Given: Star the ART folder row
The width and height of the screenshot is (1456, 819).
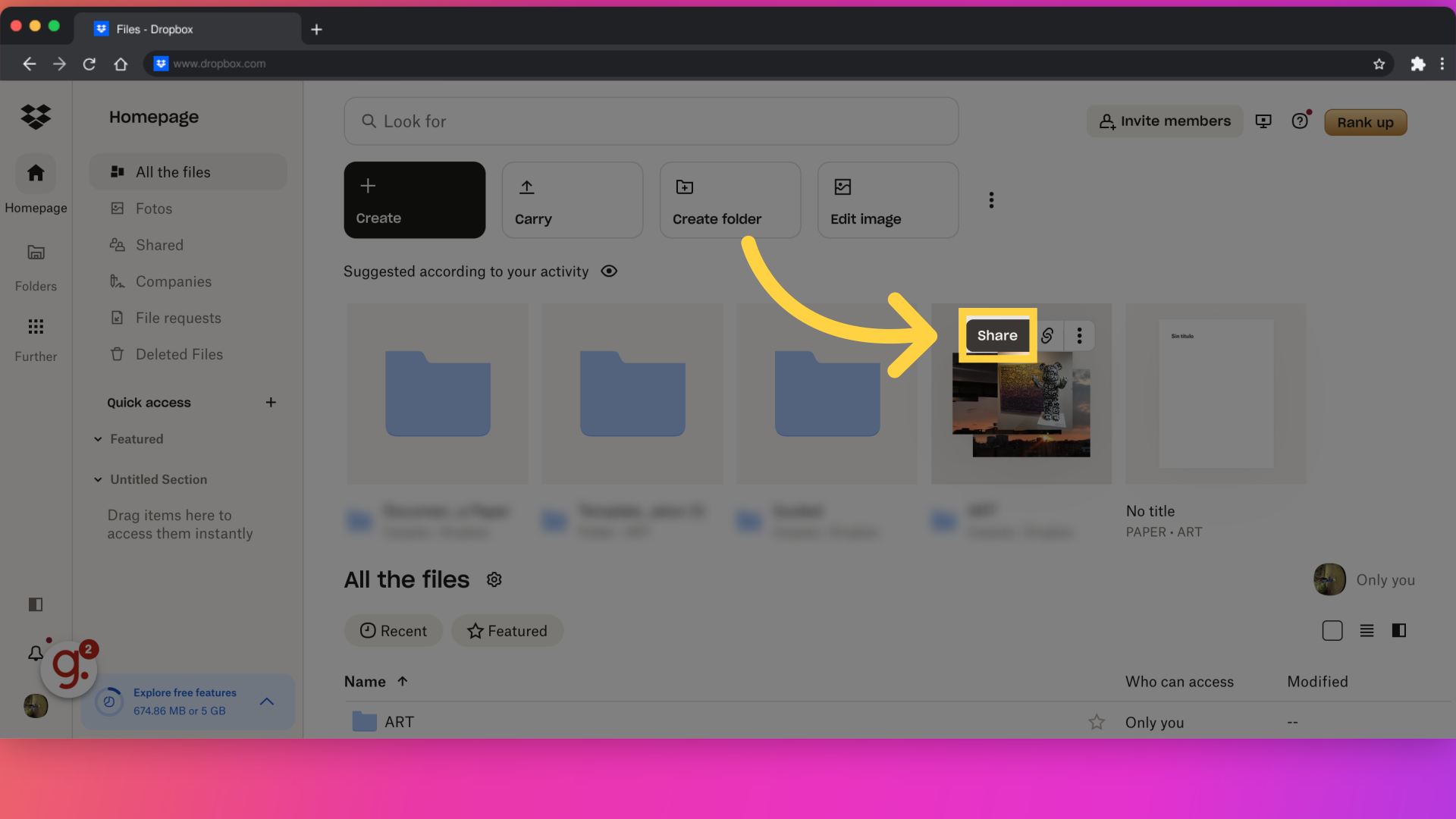Looking at the screenshot, I should pos(1097,723).
